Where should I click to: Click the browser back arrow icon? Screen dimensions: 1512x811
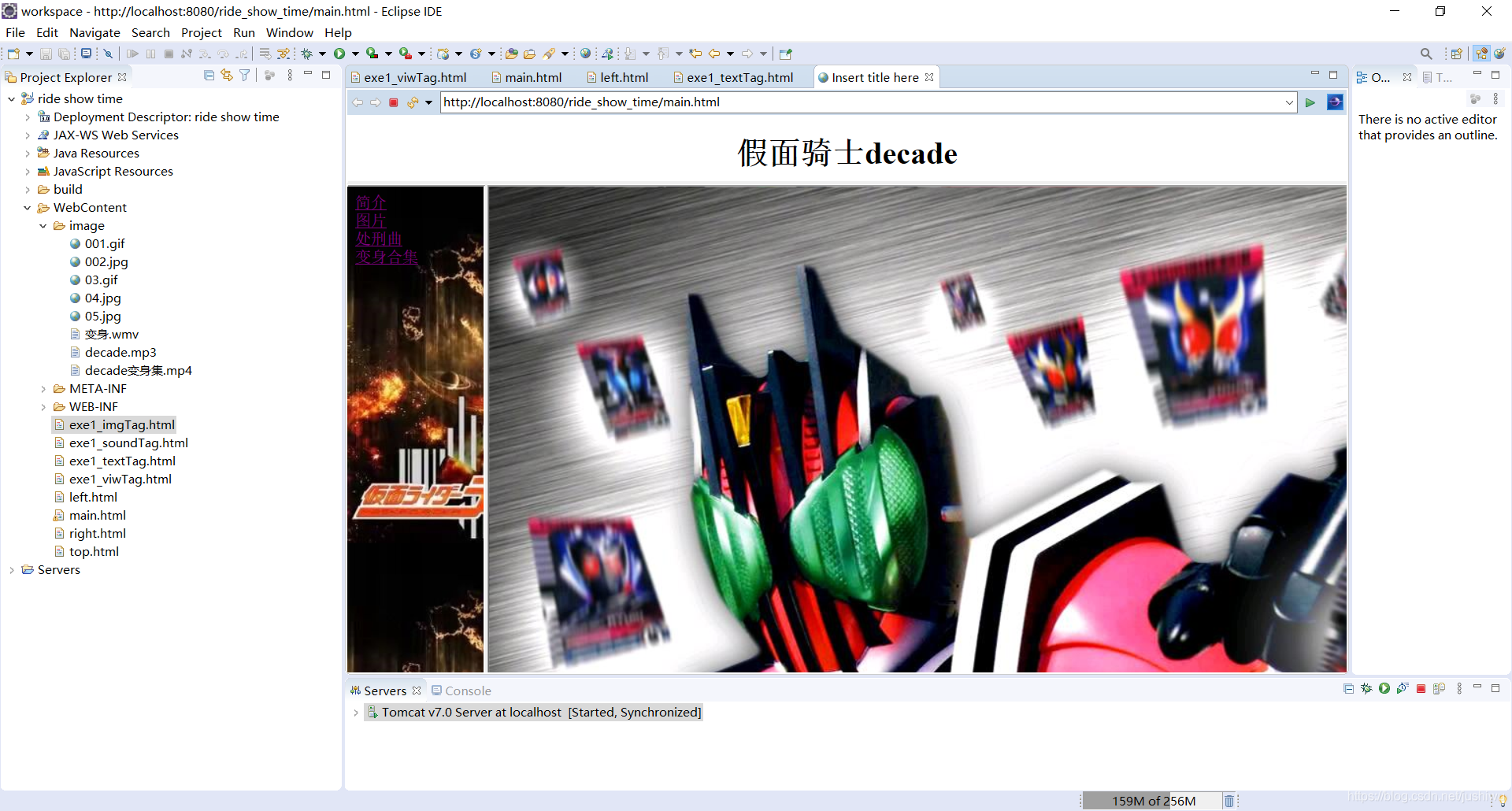[x=358, y=102]
